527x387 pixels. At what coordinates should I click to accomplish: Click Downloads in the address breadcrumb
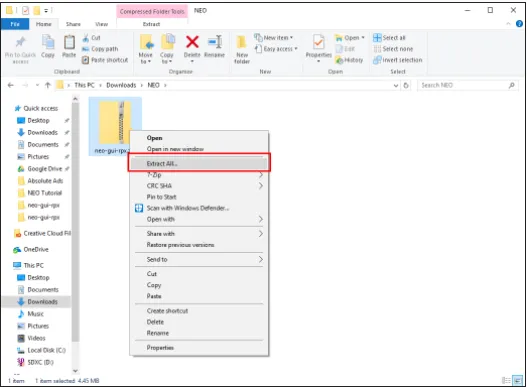click(x=121, y=85)
